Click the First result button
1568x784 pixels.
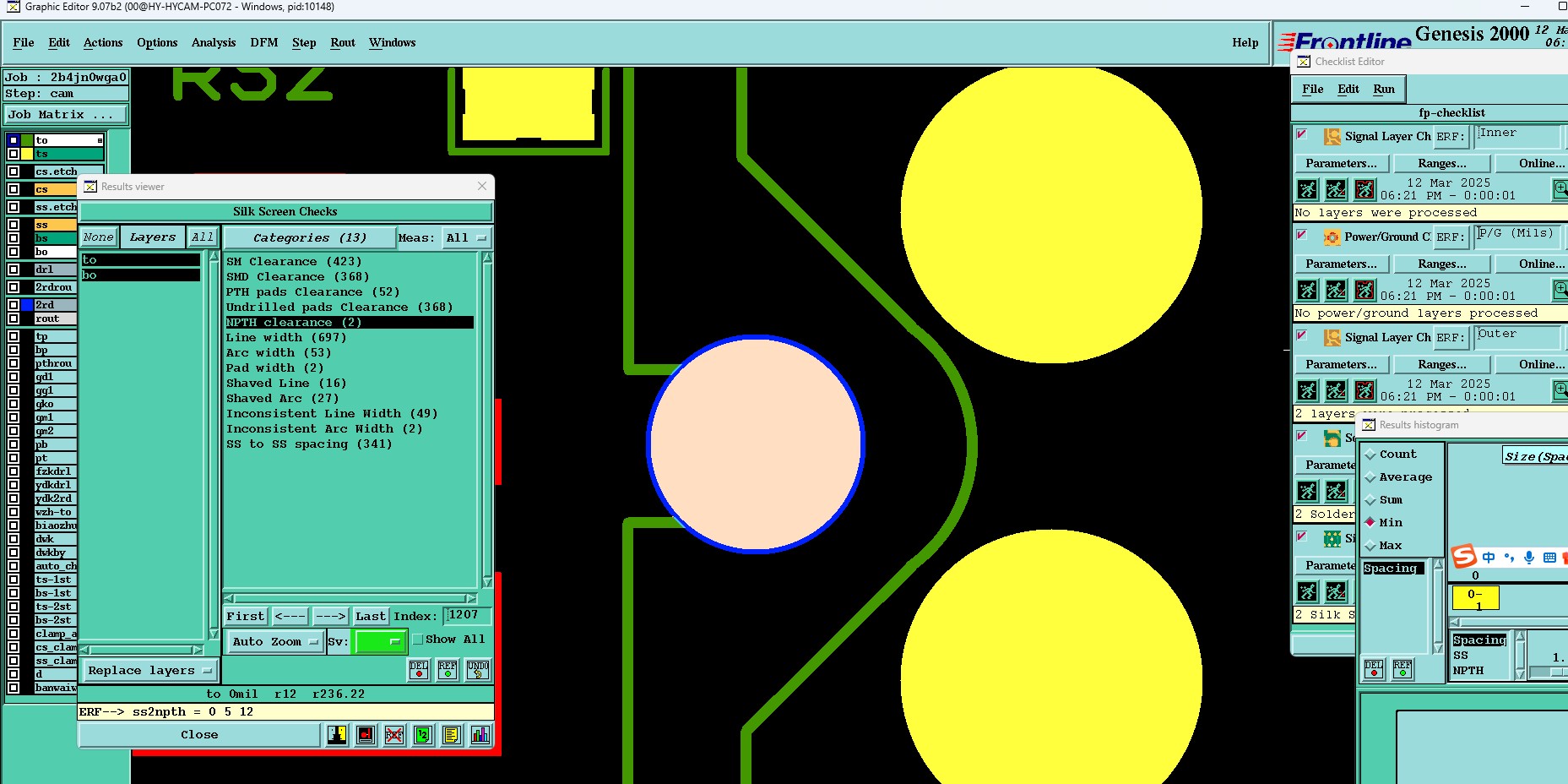click(246, 617)
